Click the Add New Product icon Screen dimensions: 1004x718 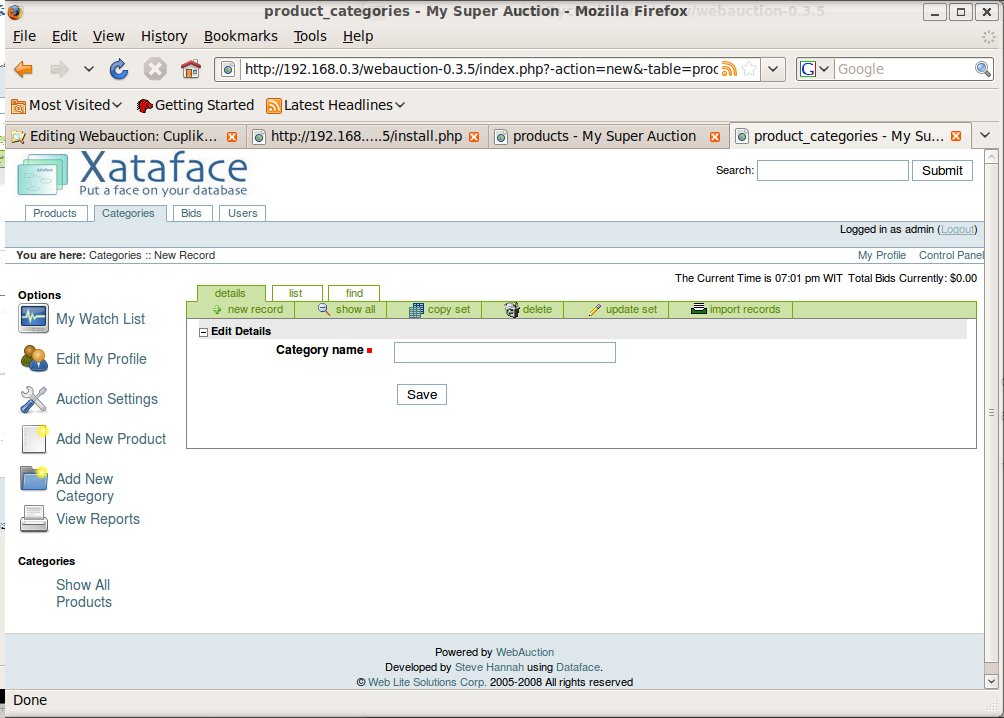pos(35,439)
